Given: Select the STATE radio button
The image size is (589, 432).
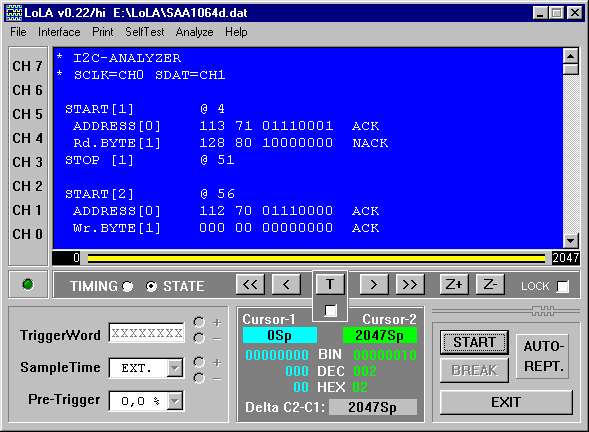Looking at the screenshot, I should pyautogui.click(x=151, y=287).
